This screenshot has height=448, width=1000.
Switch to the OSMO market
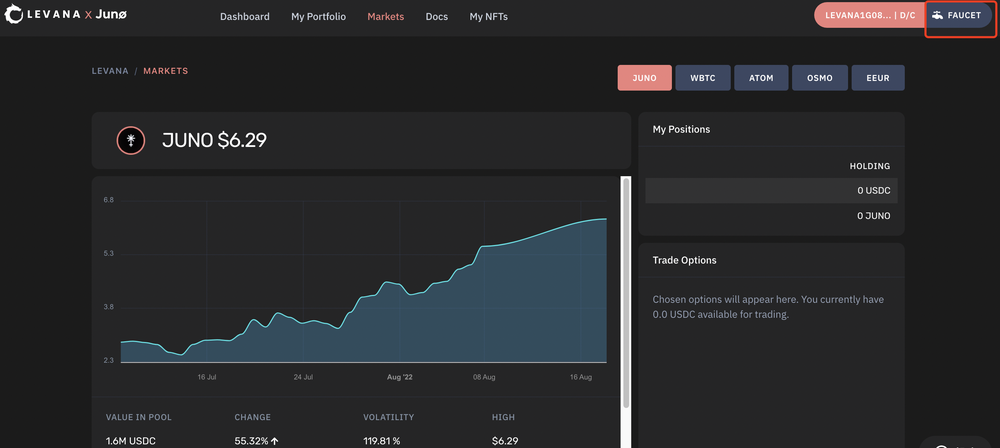click(x=820, y=78)
